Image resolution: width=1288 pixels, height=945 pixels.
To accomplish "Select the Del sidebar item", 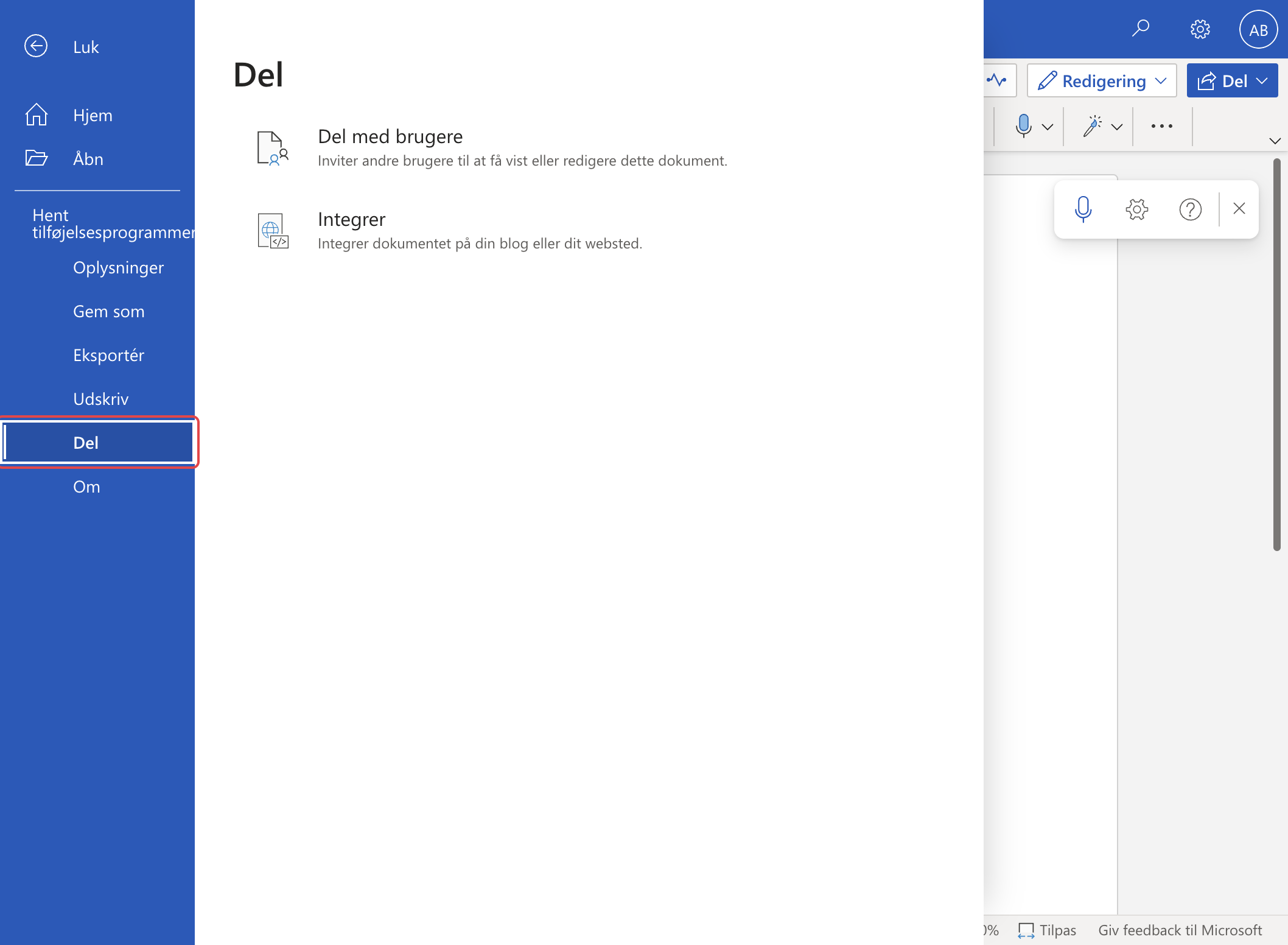I will point(98,443).
